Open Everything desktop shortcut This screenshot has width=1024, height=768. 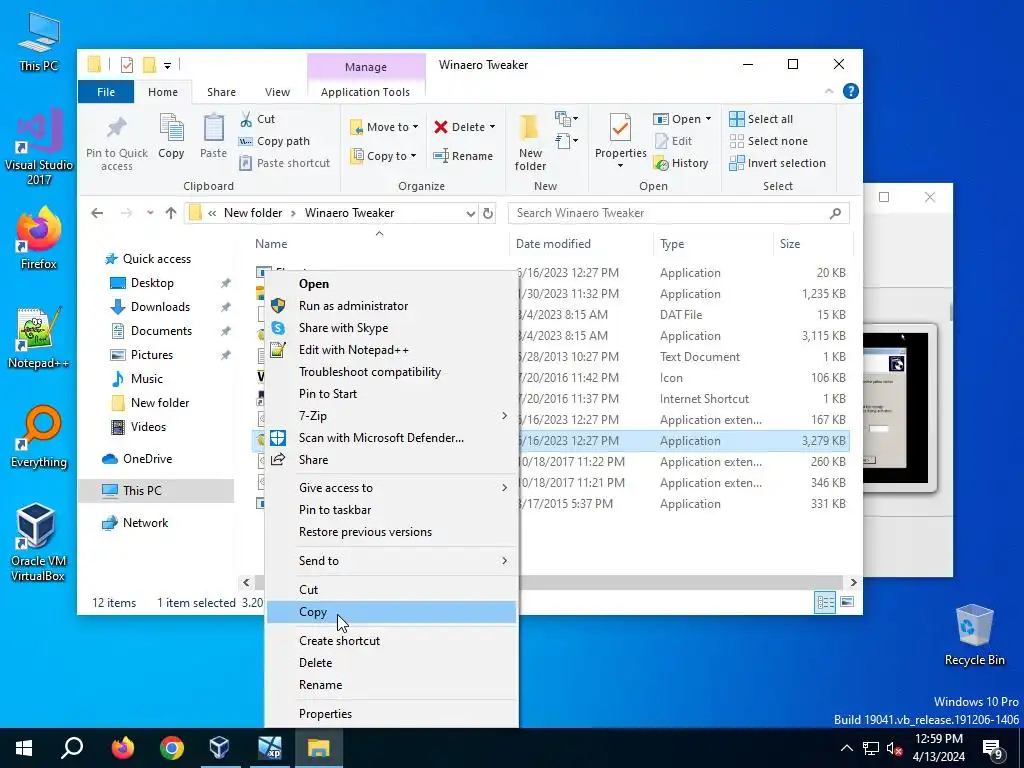pyautogui.click(x=39, y=437)
